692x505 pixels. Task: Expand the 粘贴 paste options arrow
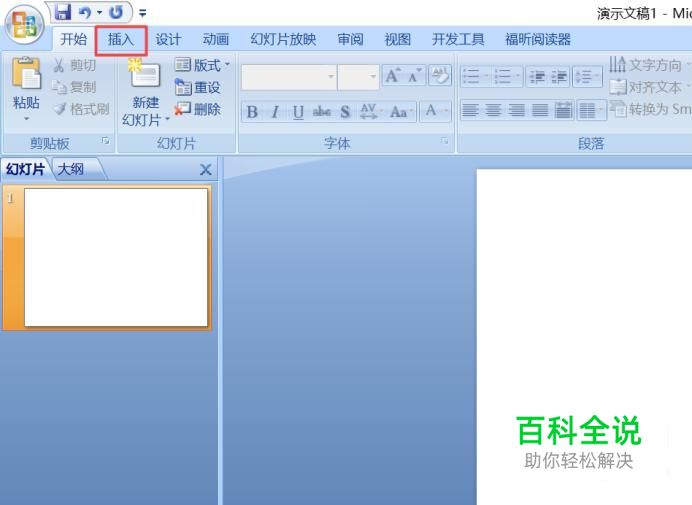(x=26, y=119)
